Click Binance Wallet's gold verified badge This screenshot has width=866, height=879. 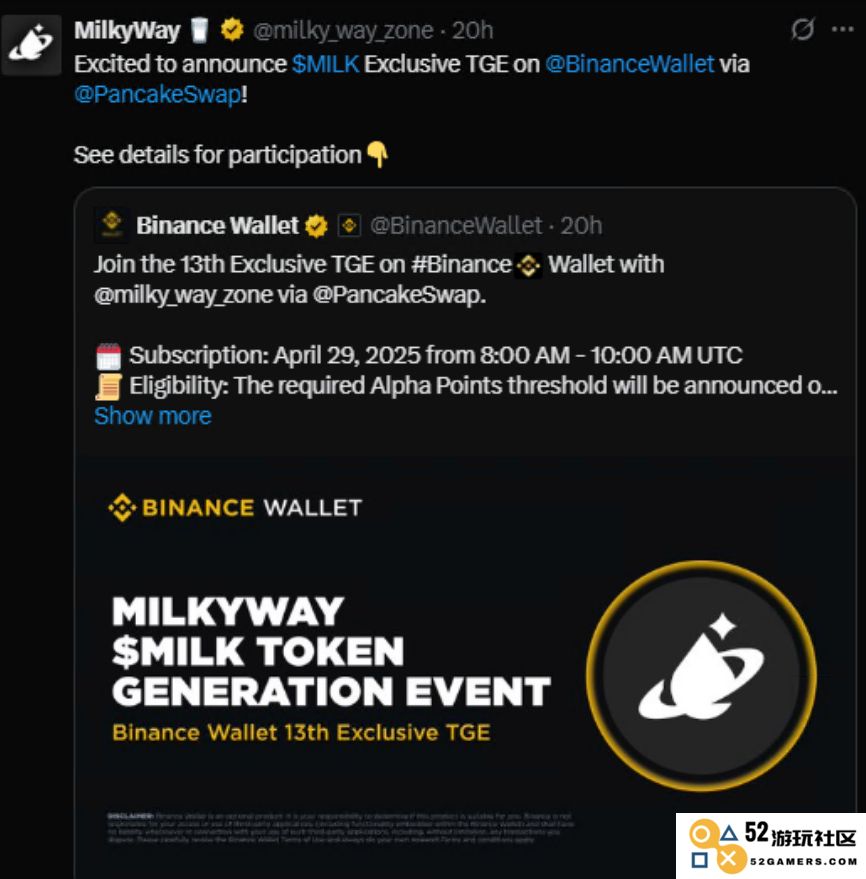tap(317, 226)
